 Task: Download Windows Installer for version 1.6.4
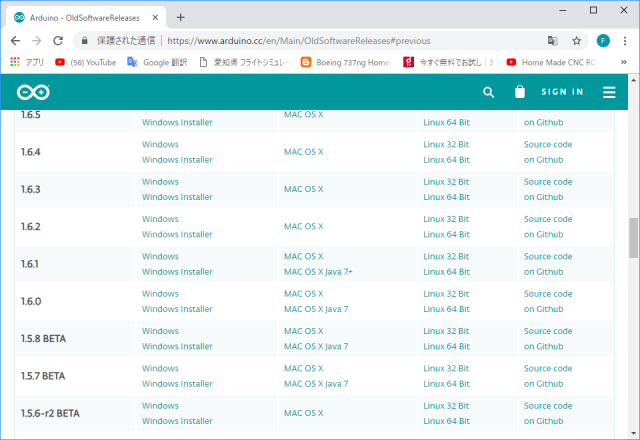(177, 160)
